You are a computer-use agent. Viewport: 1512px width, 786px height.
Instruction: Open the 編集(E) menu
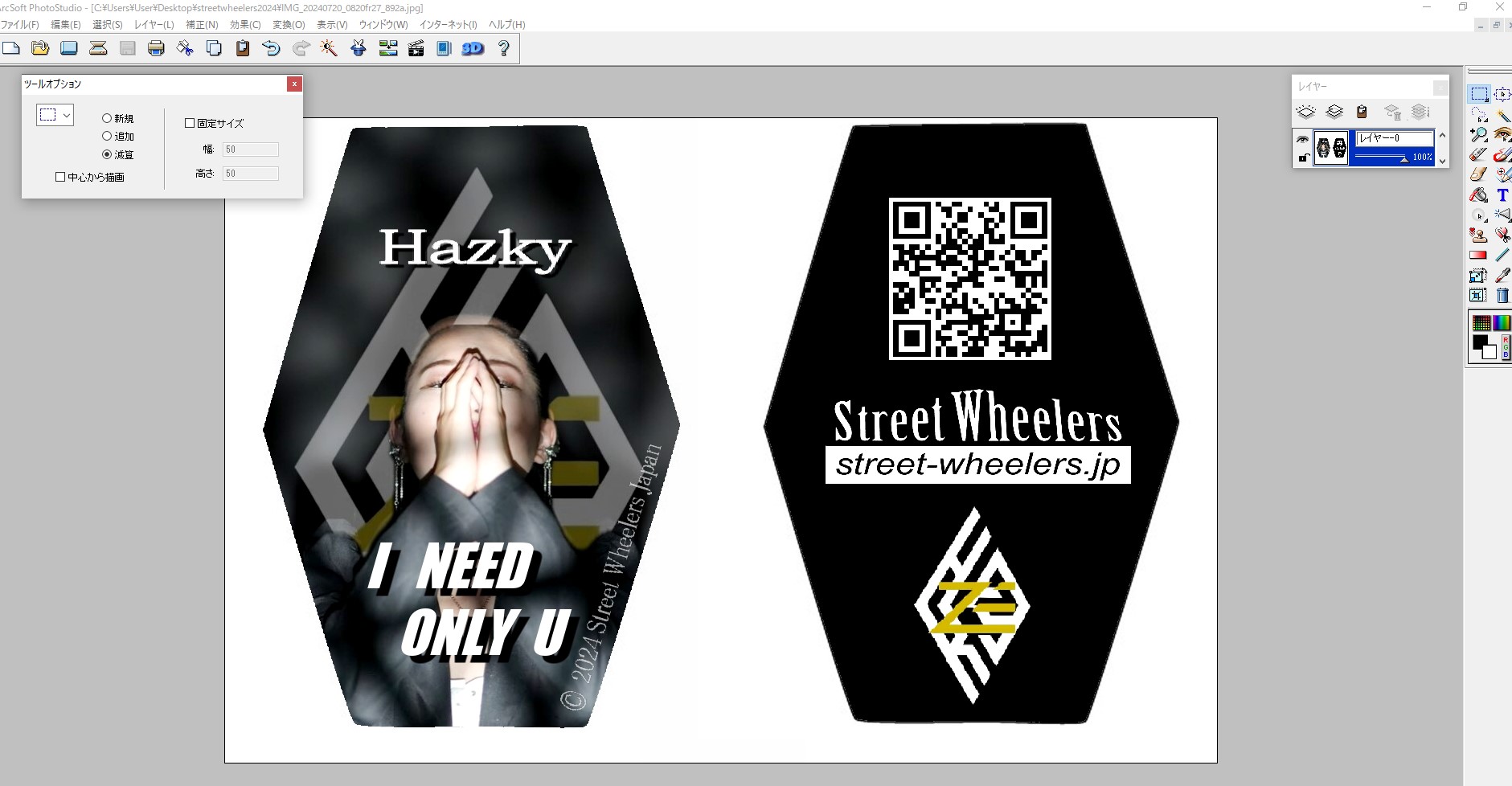tap(66, 25)
